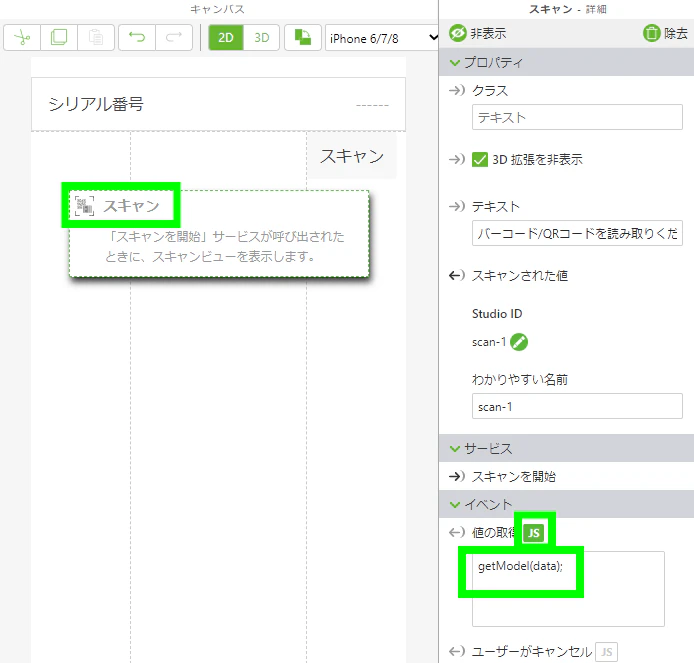Click the overlapping layers toolbar icon
This screenshot has height=663, width=694.
[303, 38]
